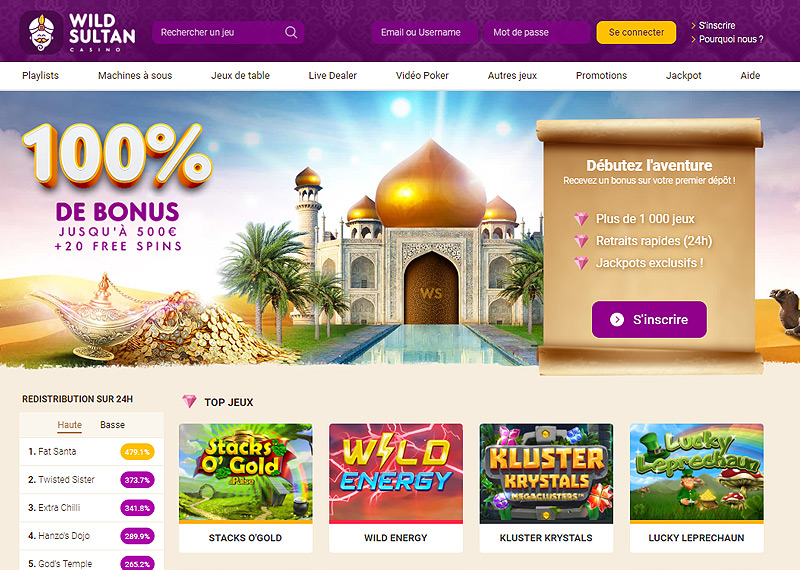Click the diamond bullet next to Retraits rapides

(x=581, y=241)
